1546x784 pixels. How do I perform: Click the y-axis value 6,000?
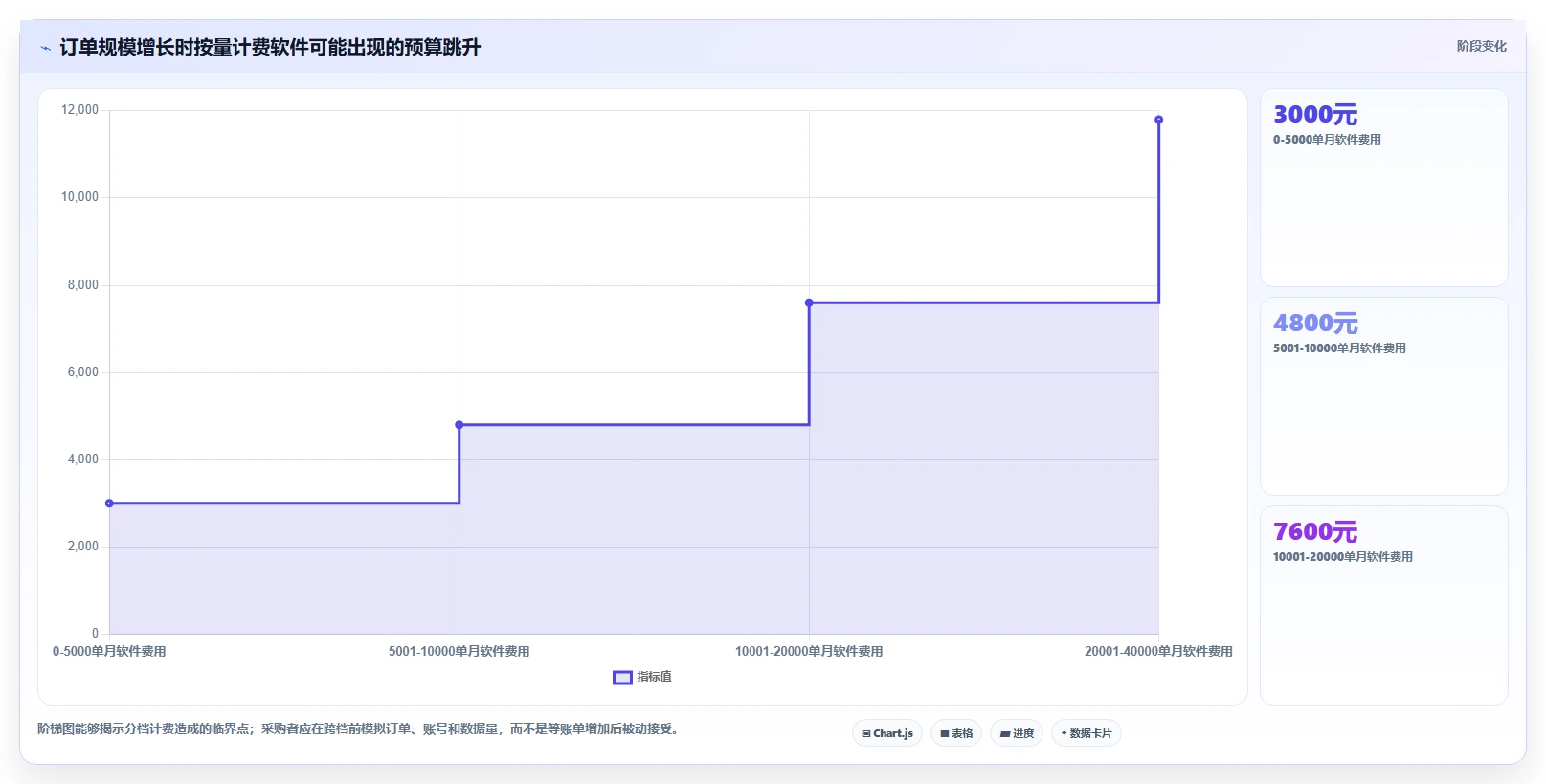[x=83, y=372]
